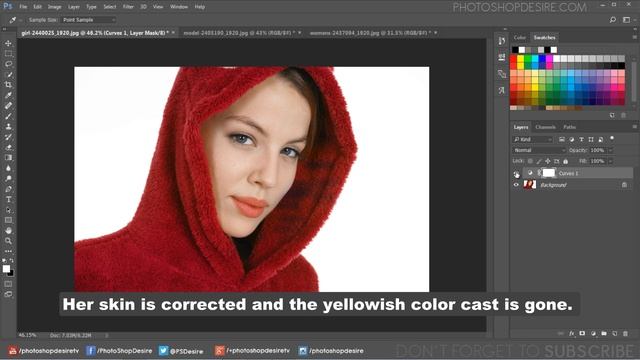The image size is (640, 360).
Task: Select the Rectangle shape tool
Action: [x=8, y=220]
